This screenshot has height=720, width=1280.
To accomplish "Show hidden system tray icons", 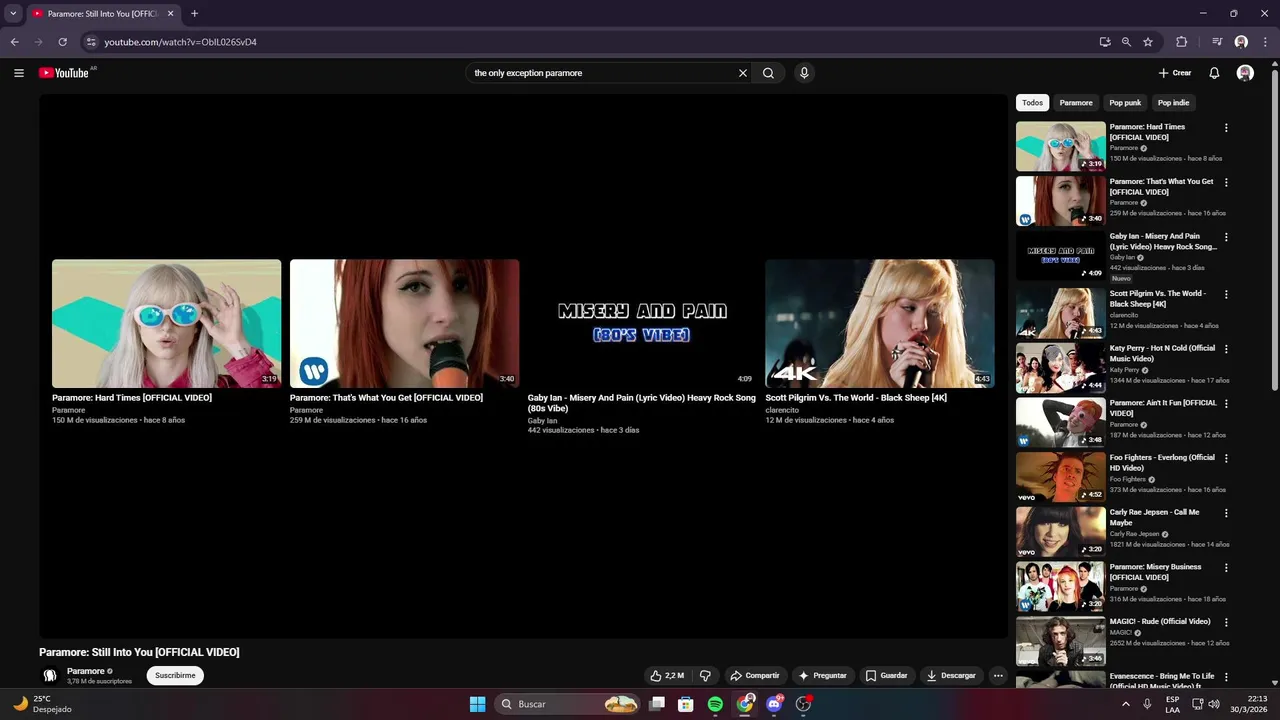I will (x=1126, y=704).
